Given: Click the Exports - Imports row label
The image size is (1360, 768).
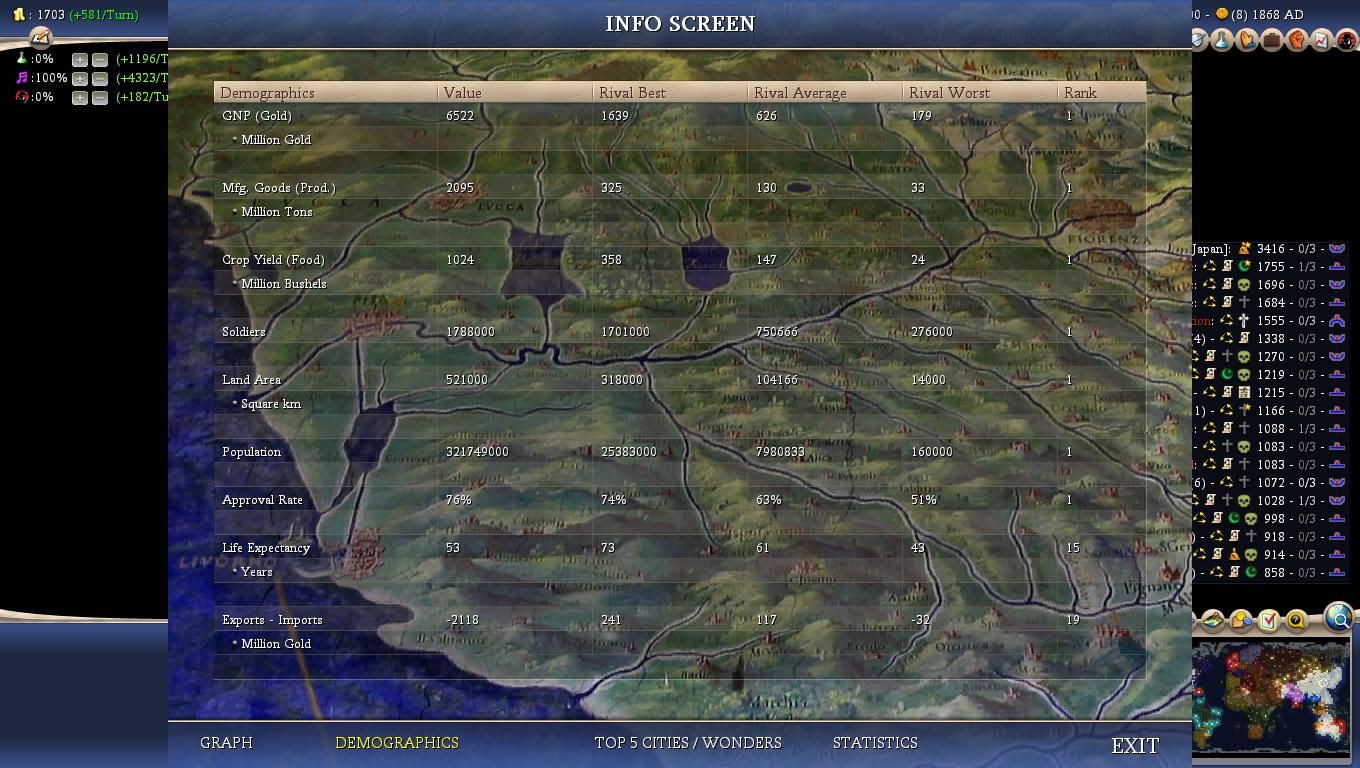Looking at the screenshot, I should (x=272, y=620).
